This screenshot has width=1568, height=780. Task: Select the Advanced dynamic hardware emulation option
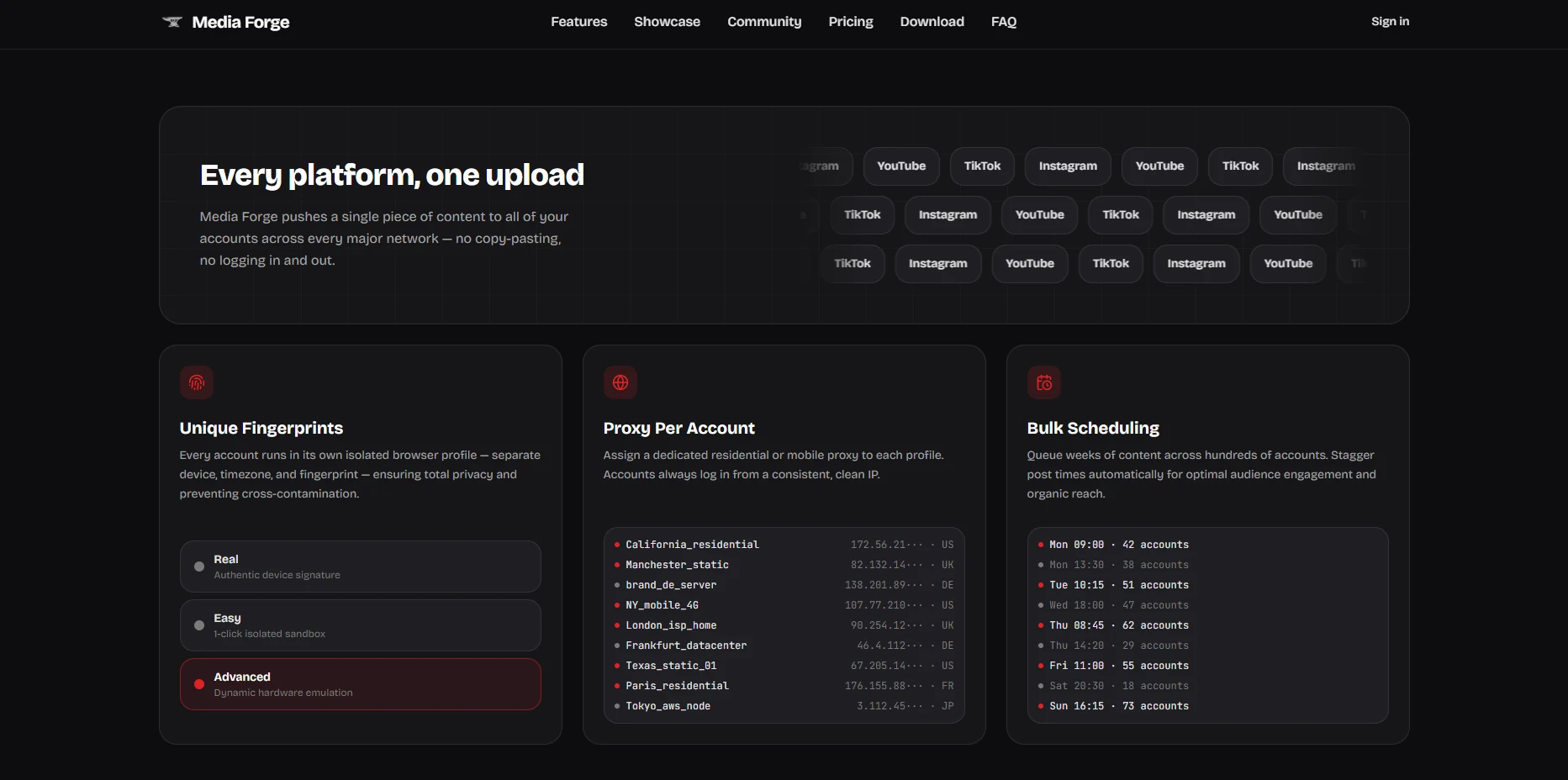click(360, 684)
